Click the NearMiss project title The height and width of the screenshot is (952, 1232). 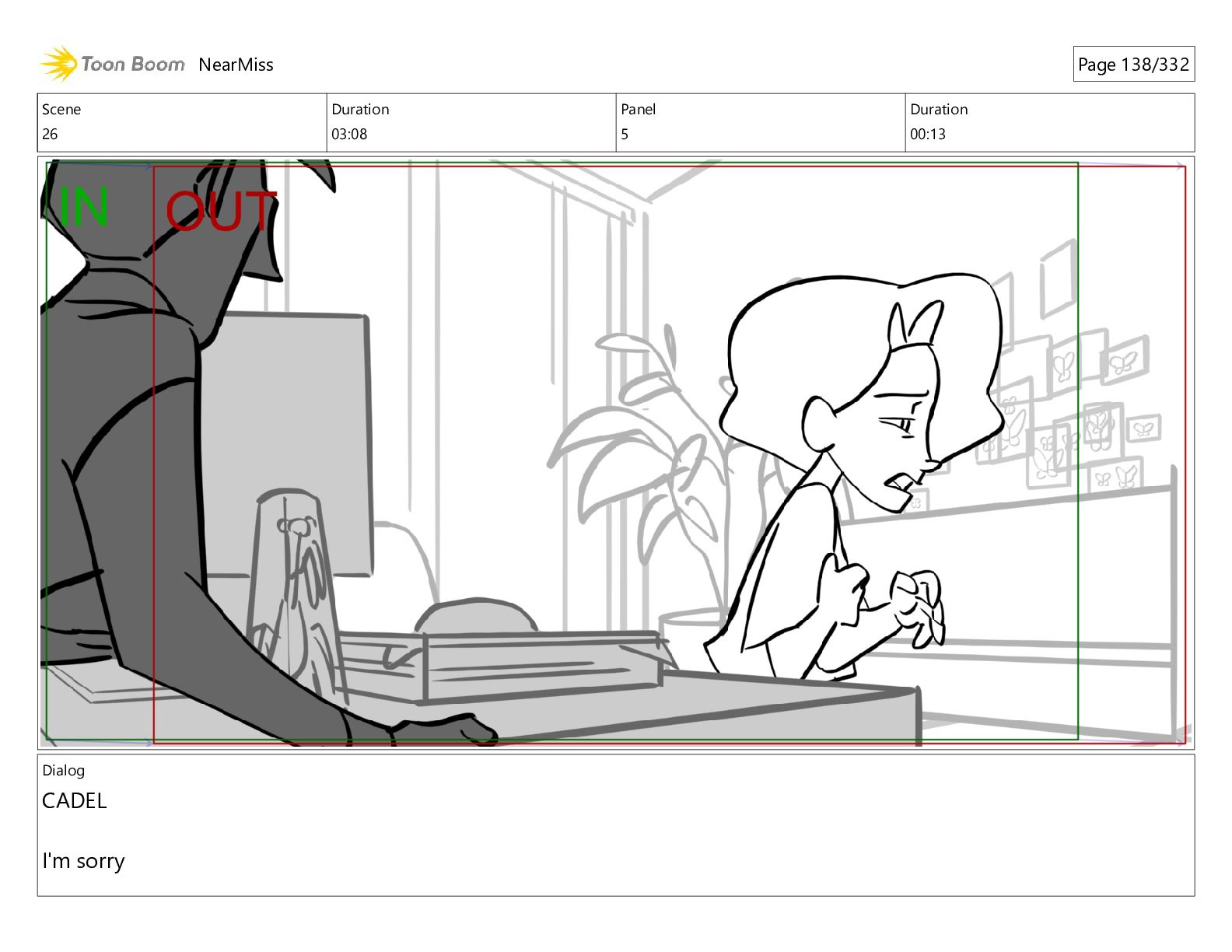point(236,65)
